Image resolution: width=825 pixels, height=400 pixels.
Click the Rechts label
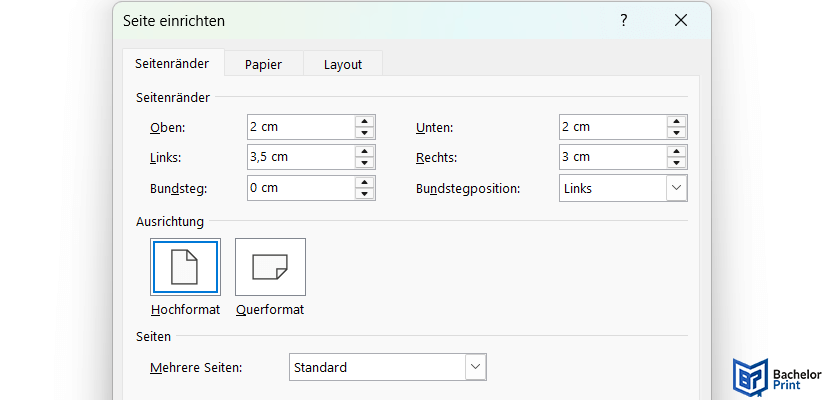coord(437,157)
